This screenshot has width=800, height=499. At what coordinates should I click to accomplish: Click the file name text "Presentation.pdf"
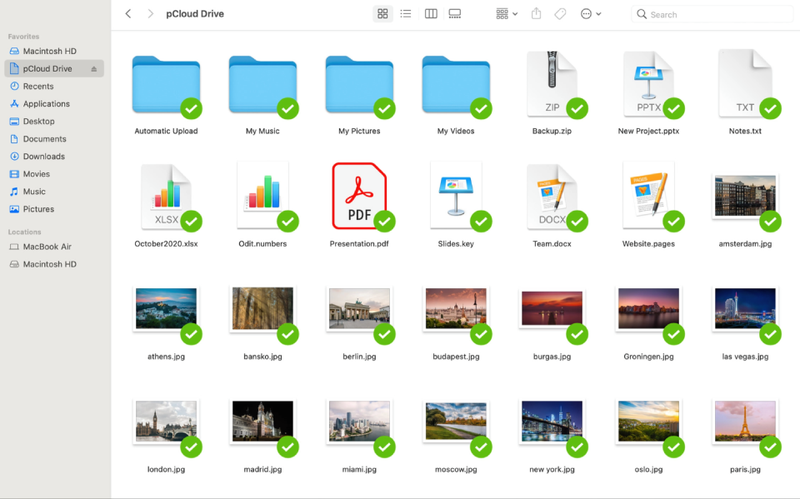coord(359,244)
